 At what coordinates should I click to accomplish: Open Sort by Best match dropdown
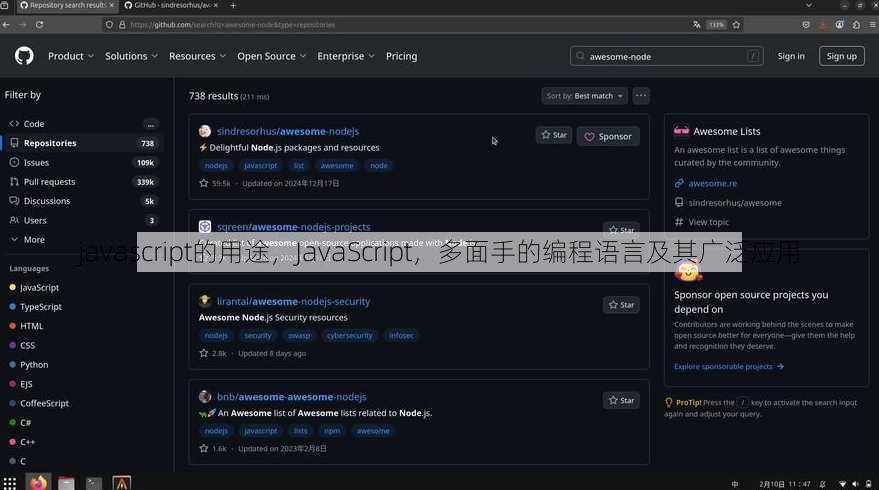[x=584, y=96]
